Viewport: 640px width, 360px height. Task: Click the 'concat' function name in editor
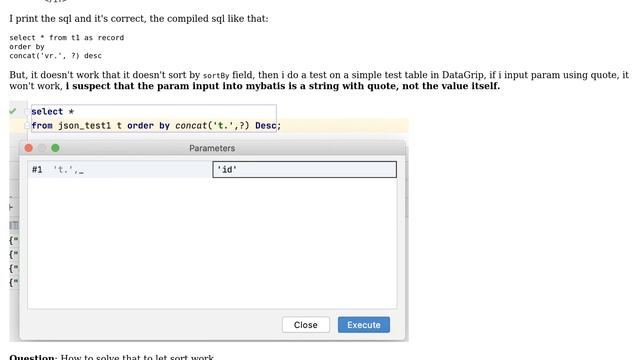click(x=191, y=126)
